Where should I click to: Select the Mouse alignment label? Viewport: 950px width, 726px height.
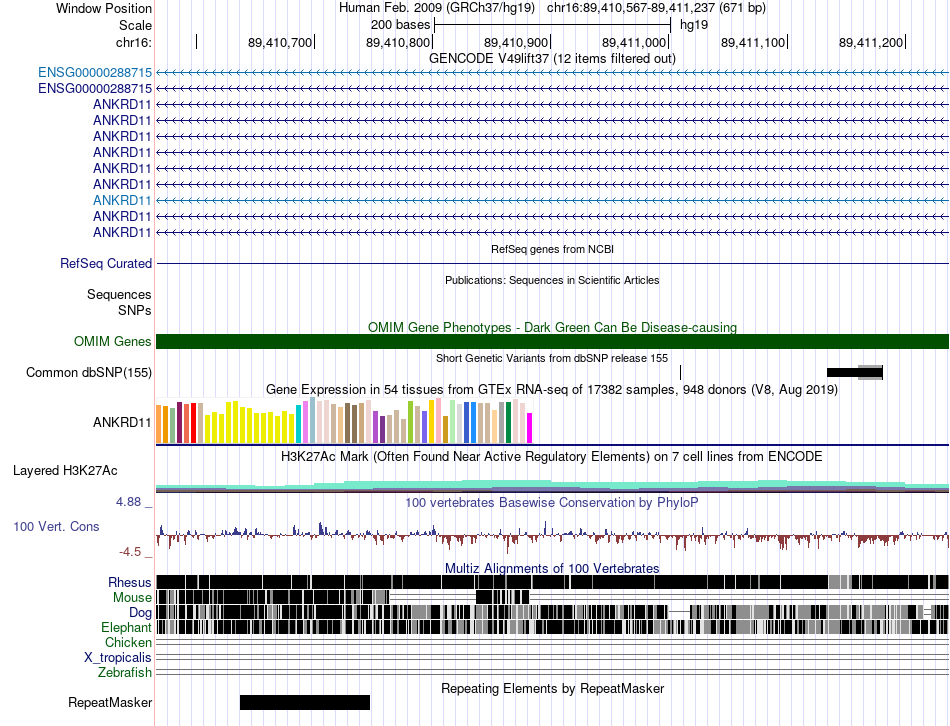tap(131, 598)
